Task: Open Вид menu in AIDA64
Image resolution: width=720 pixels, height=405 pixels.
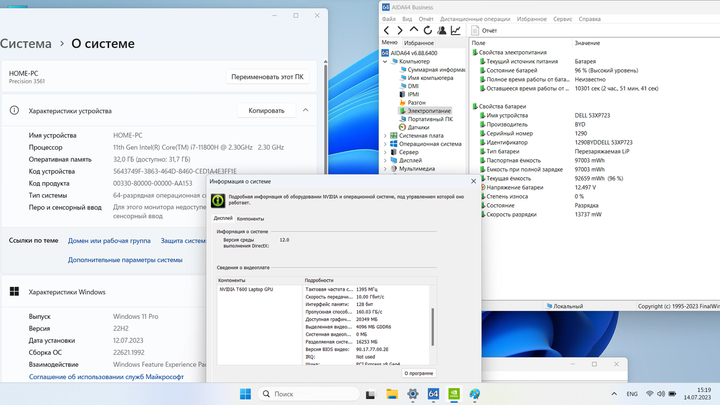Action: point(407,19)
